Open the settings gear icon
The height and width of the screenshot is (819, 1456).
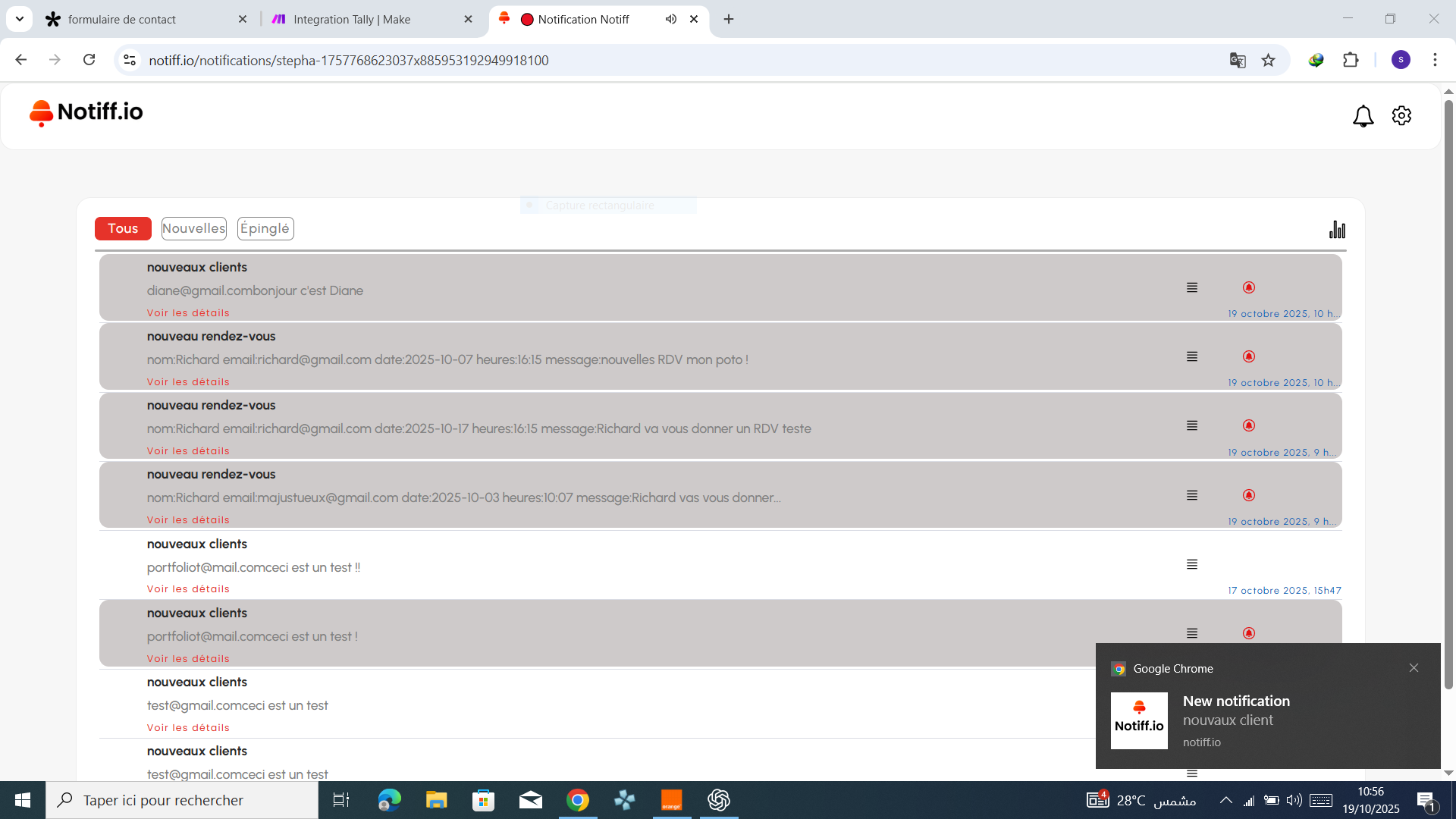(x=1401, y=116)
